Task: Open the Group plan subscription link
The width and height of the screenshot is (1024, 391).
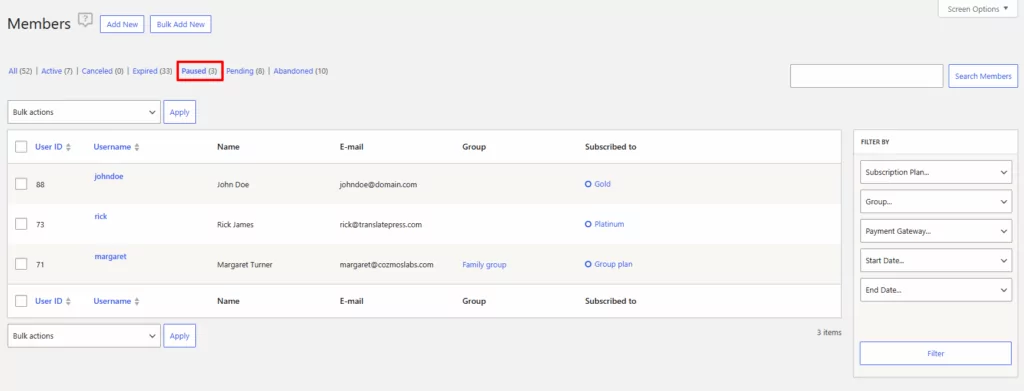Action: (x=613, y=264)
